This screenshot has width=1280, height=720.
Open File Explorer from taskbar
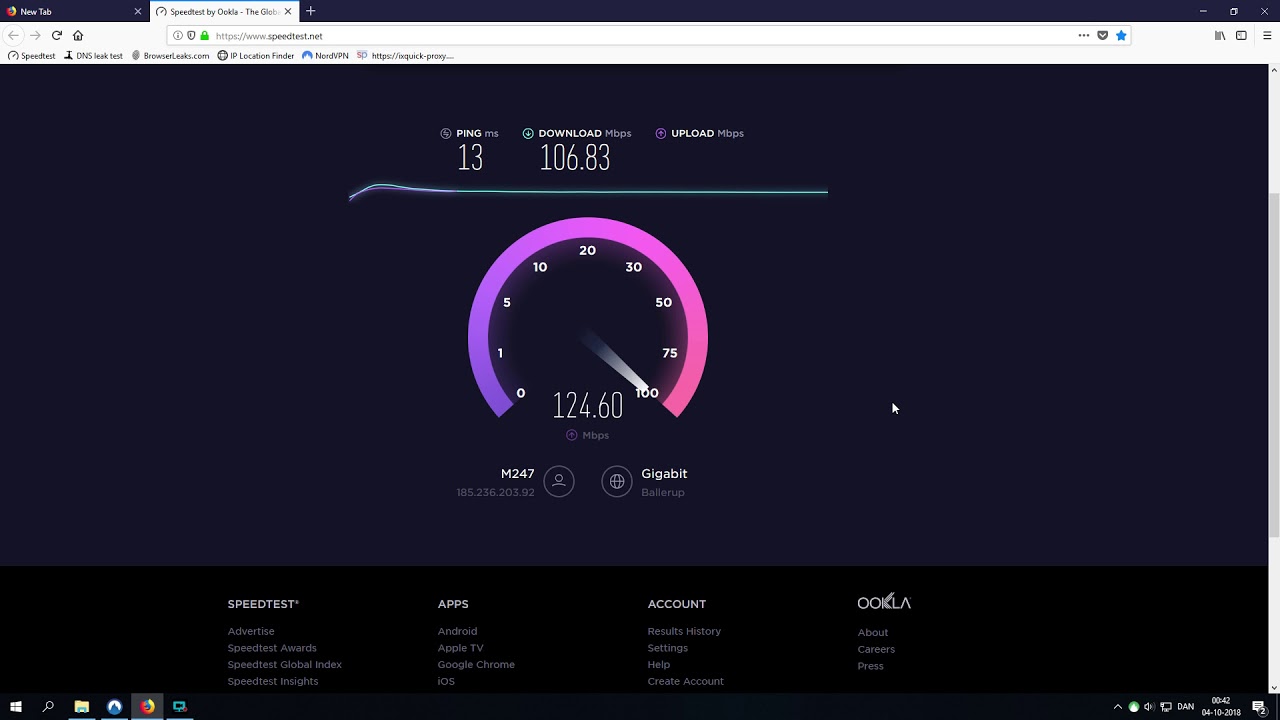tap(82, 706)
